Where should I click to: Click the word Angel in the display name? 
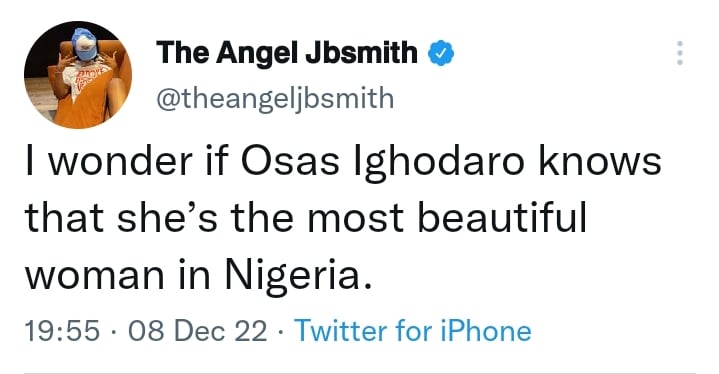(x=257, y=54)
